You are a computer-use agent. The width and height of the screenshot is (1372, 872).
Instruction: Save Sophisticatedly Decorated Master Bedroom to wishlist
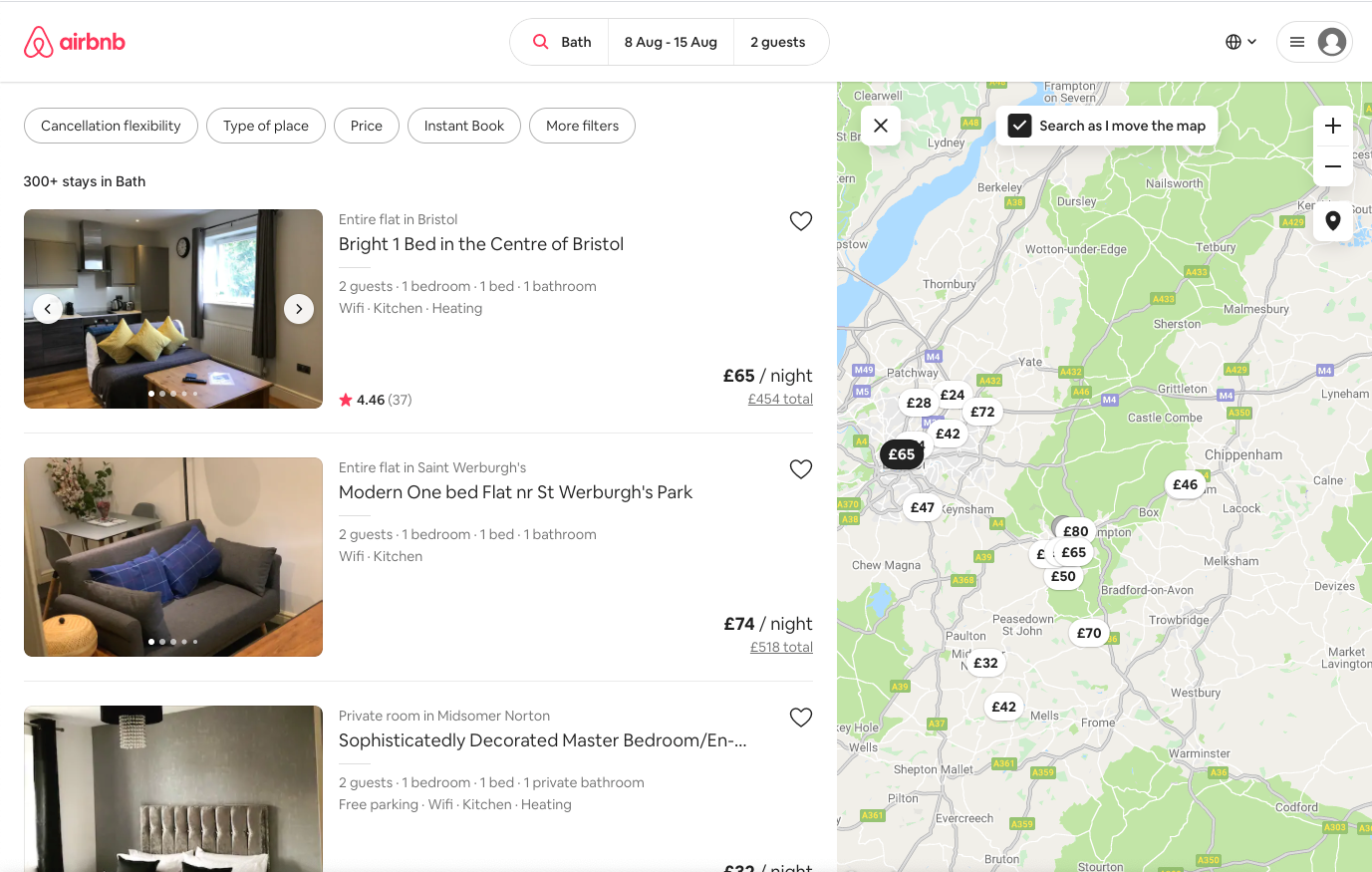coord(801,718)
